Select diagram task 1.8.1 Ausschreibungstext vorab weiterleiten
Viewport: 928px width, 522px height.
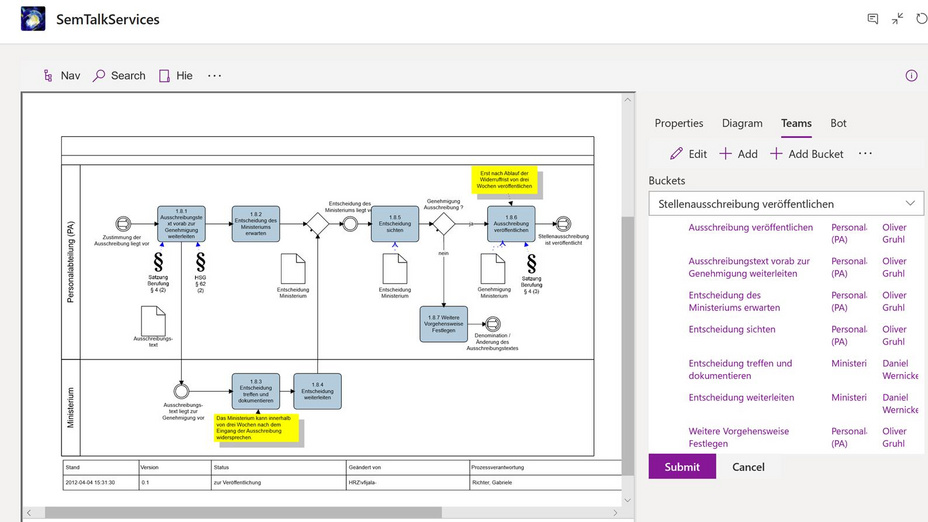(x=181, y=224)
